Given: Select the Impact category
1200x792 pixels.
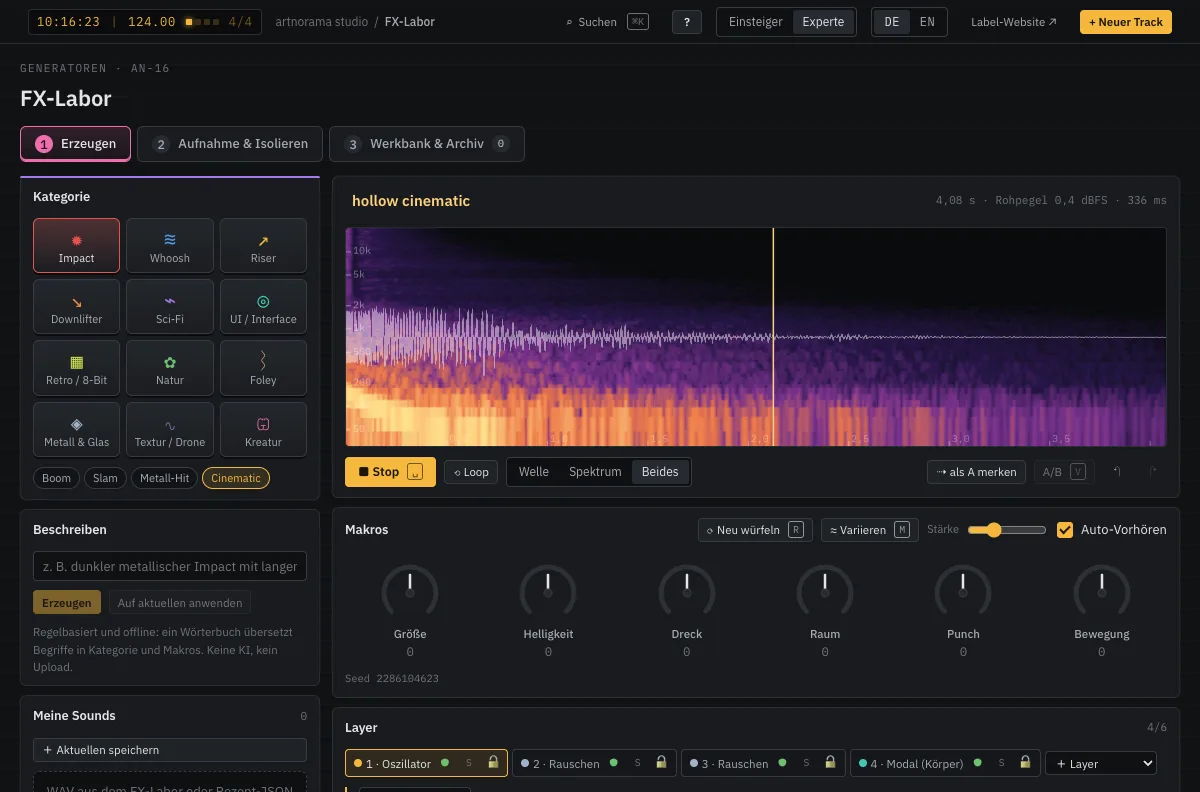Looking at the screenshot, I should point(76,246).
